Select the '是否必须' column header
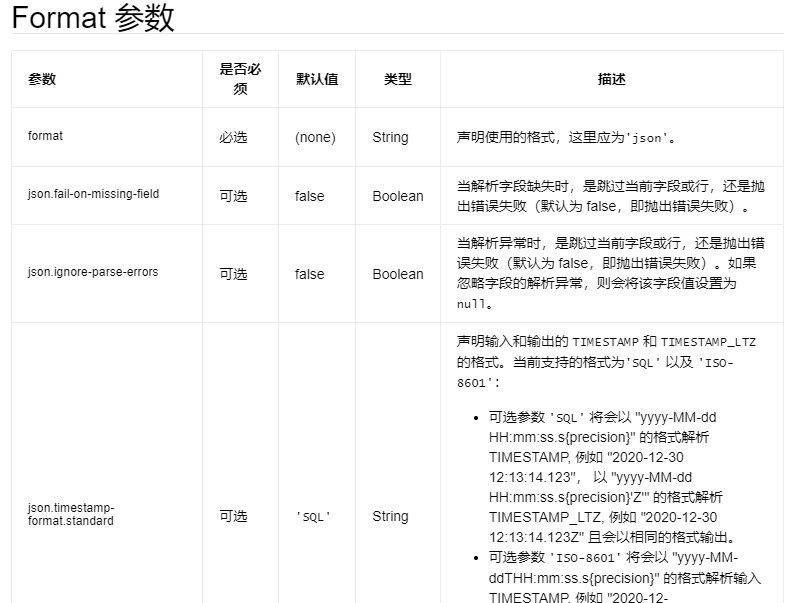The width and height of the screenshot is (785, 603). (240, 79)
